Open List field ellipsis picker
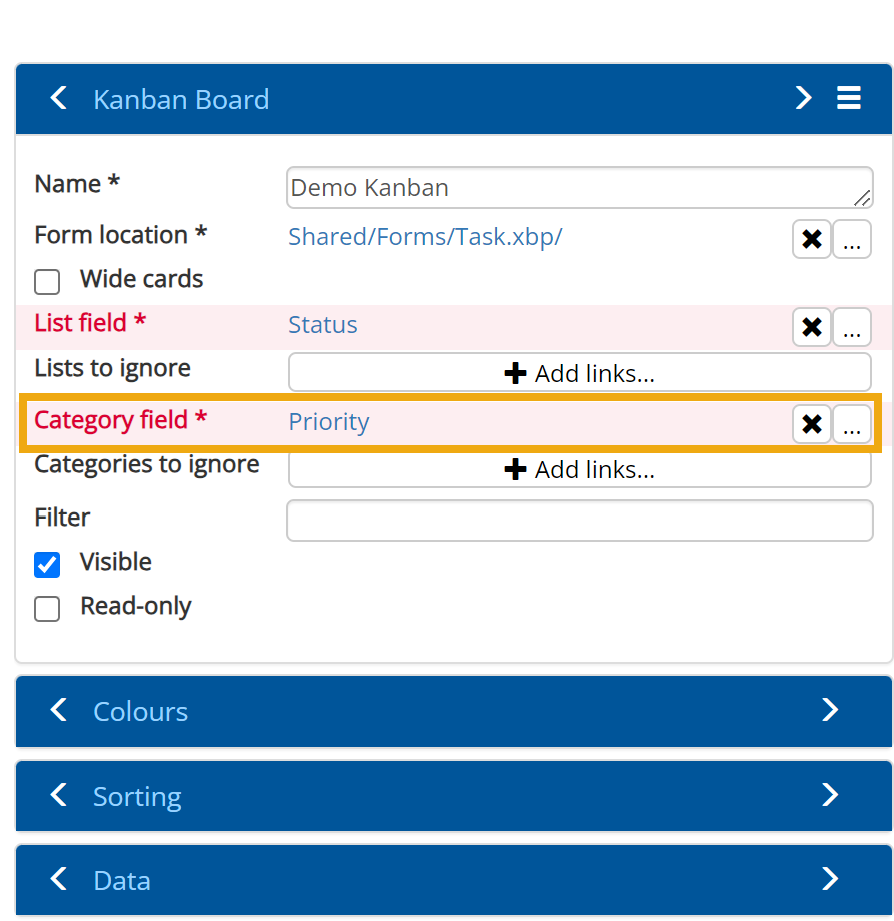 (x=852, y=327)
